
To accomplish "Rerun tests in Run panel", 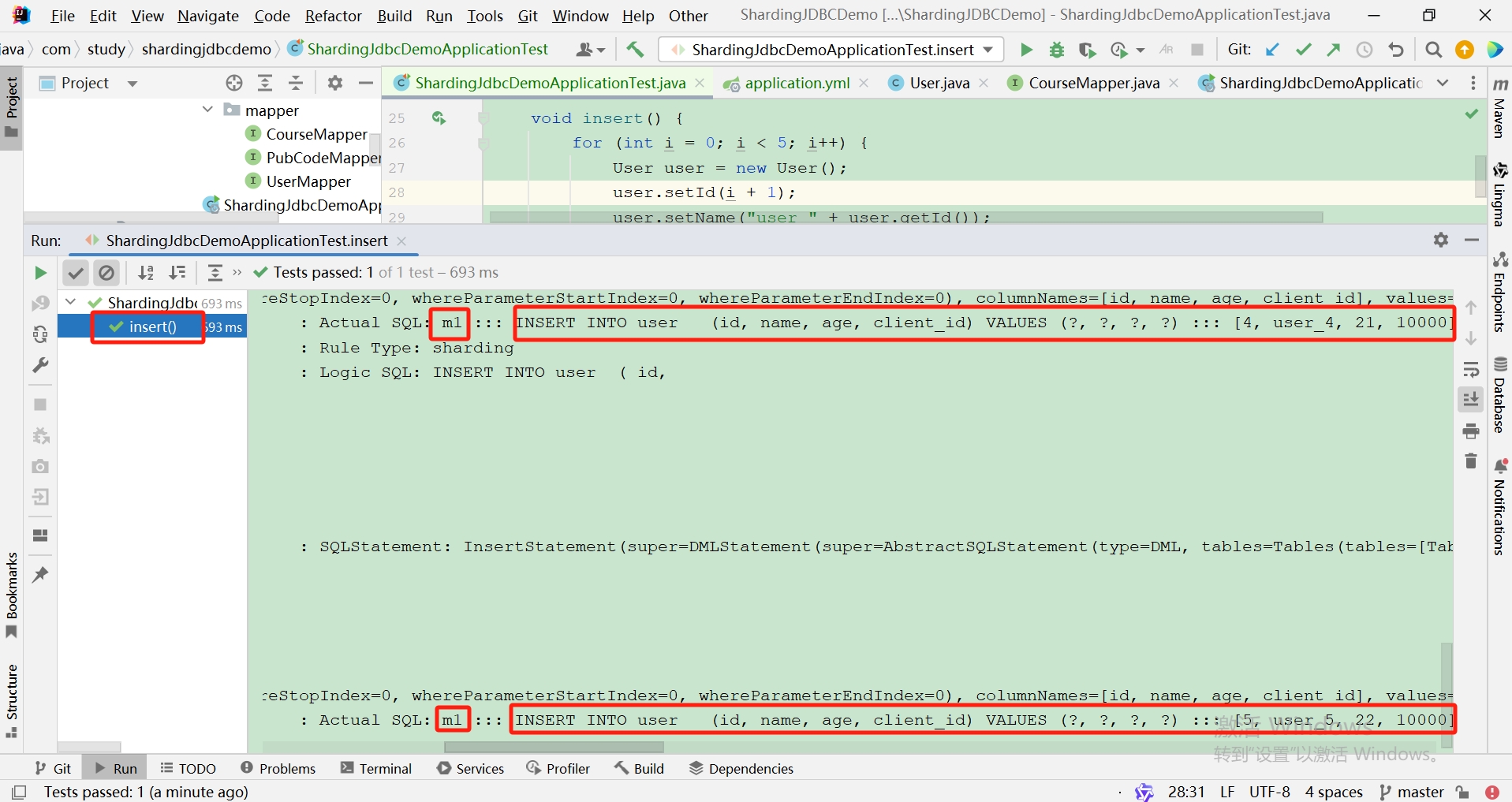I will coord(40,273).
